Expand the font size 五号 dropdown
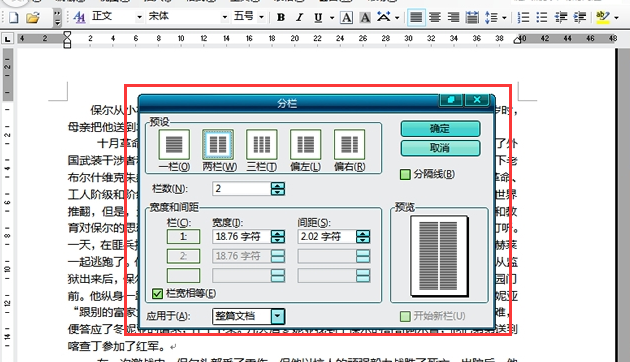The height and width of the screenshot is (362, 630). pyautogui.click(x=261, y=17)
